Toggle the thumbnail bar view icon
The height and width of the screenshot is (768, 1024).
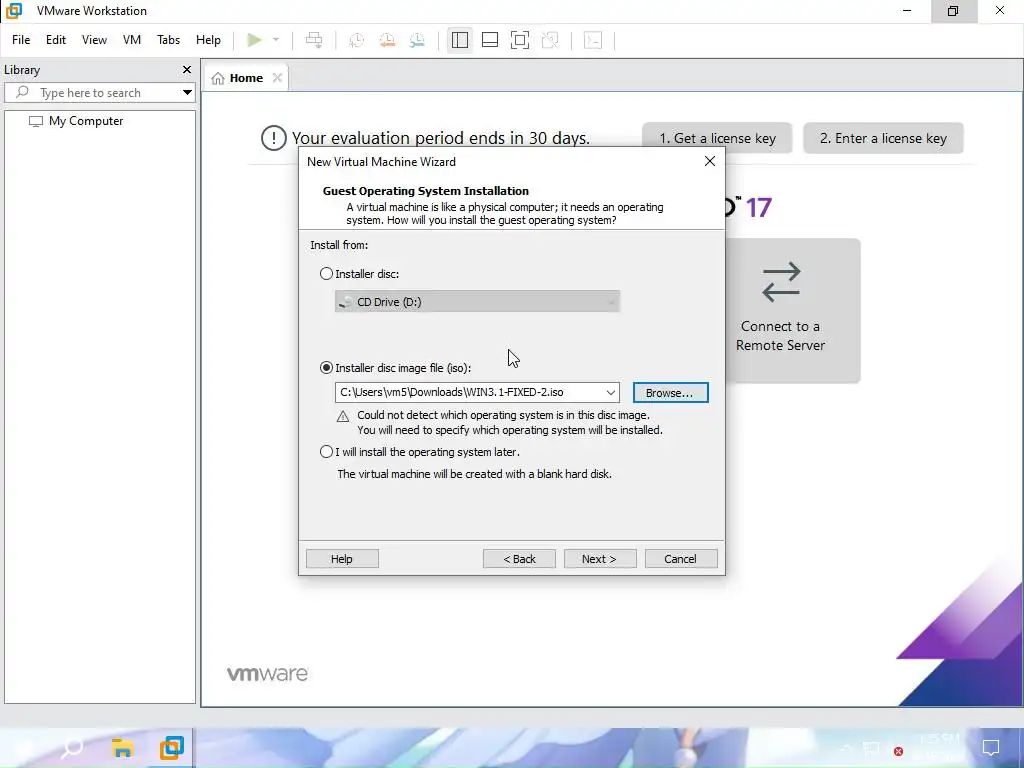490,40
